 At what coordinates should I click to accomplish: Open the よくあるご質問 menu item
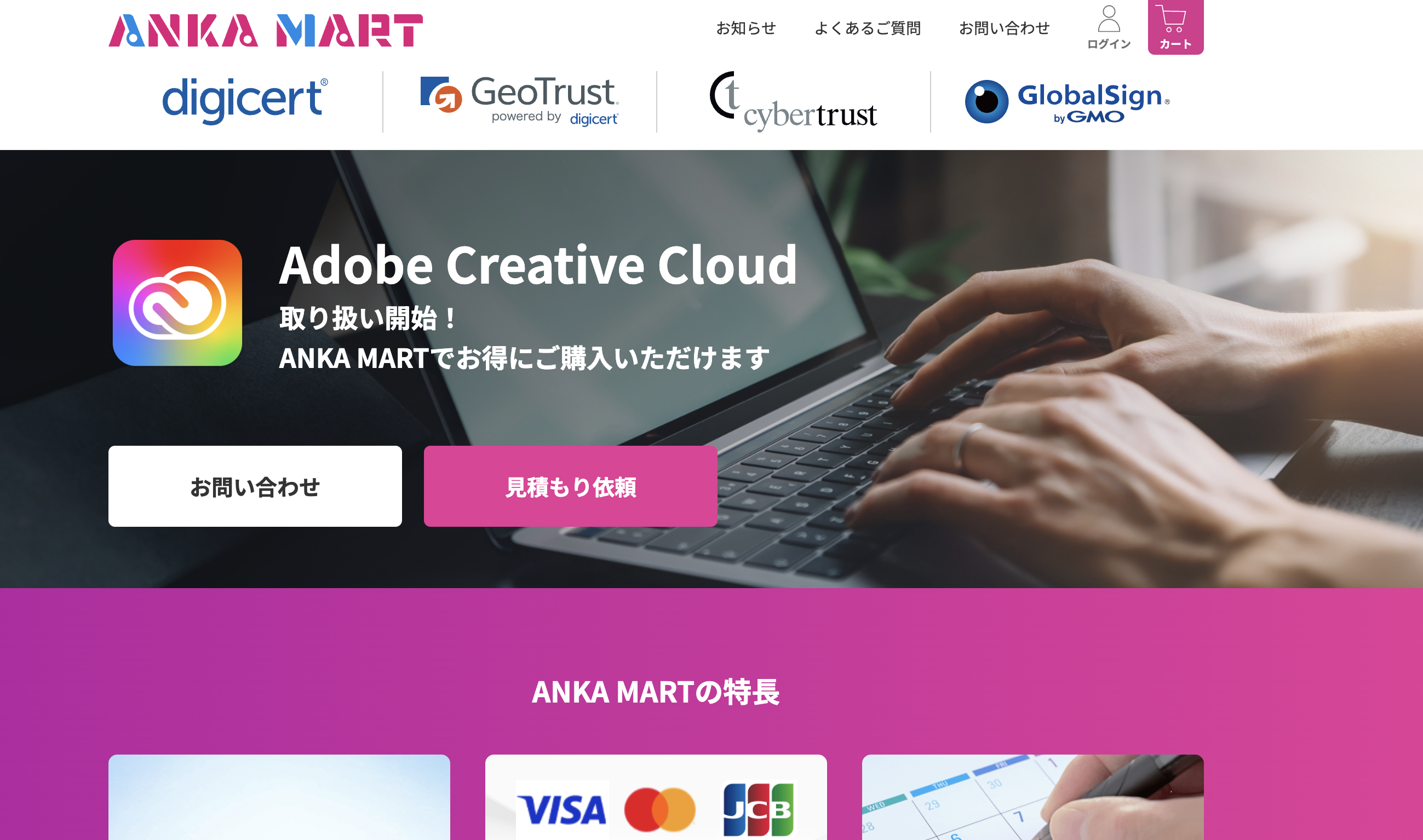pos(867,28)
